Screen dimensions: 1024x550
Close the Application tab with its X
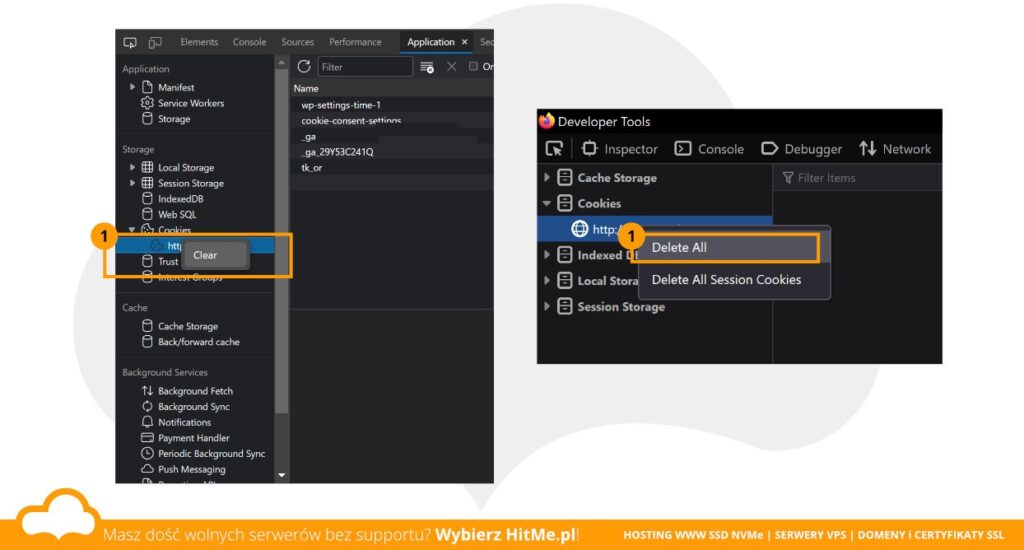point(465,42)
